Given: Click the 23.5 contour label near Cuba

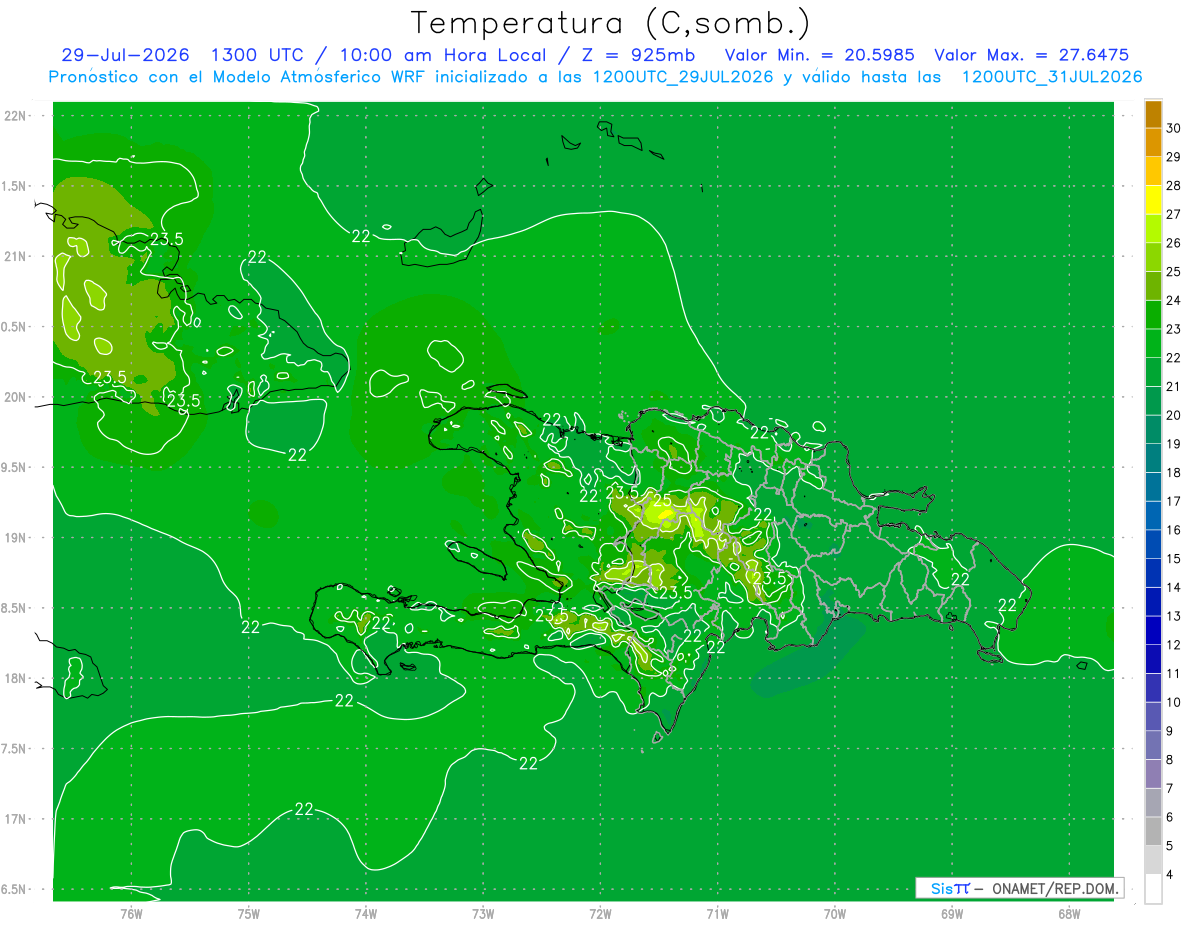Looking at the screenshot, I should click(x=166, y=238).
